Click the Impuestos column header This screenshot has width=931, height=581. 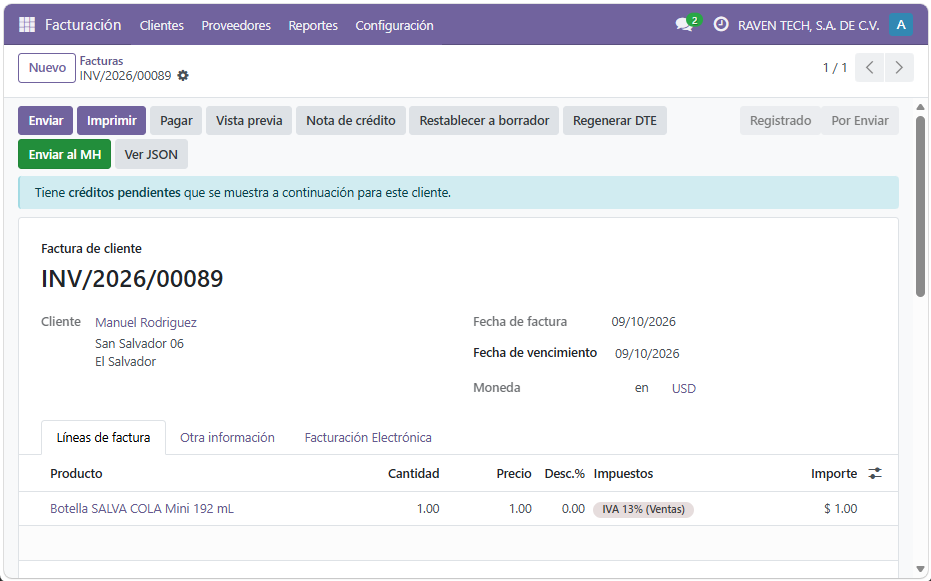tap(623, 474)
